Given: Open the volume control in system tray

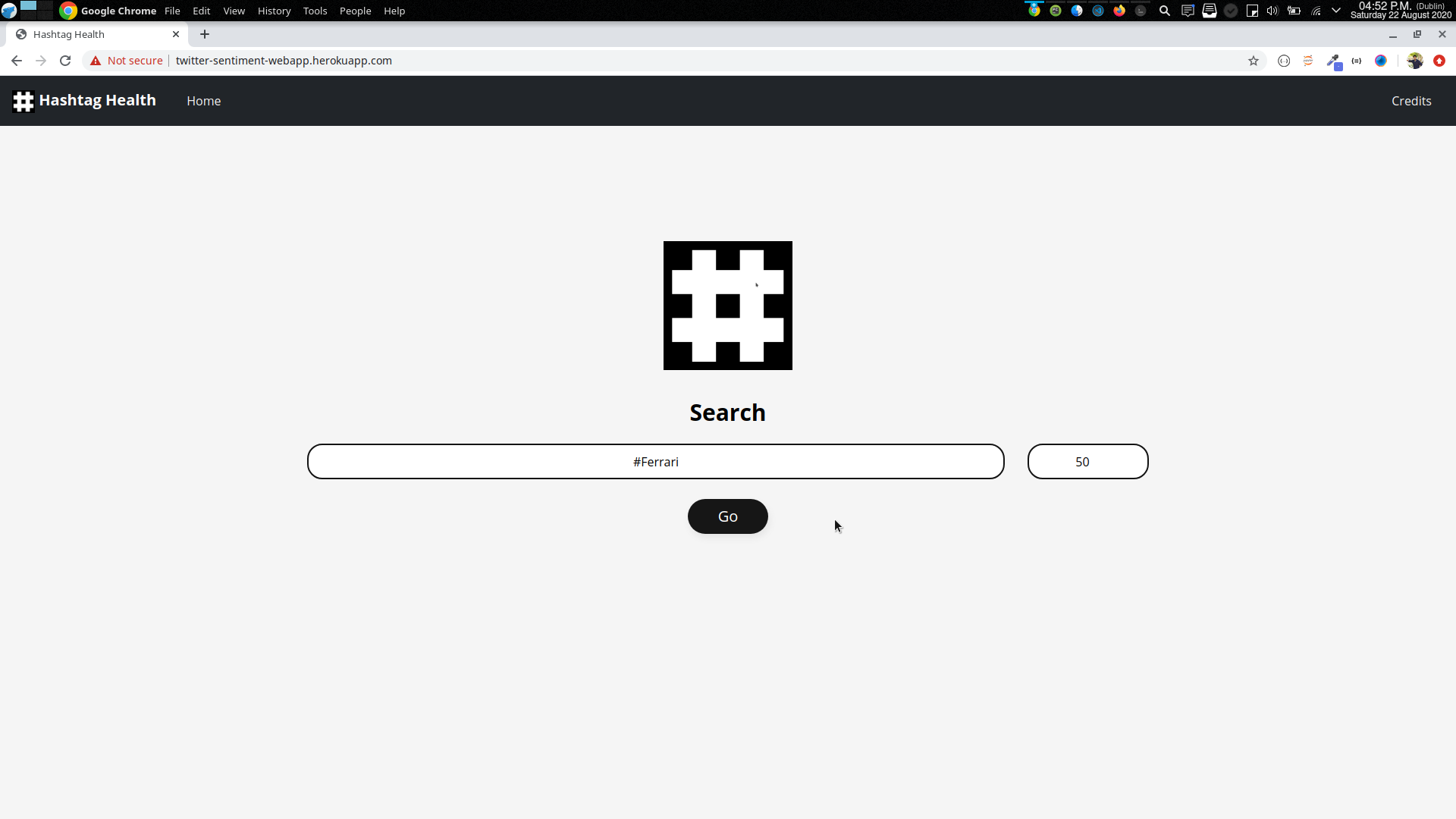Looking at the screenshot, I should [1272, 11].
